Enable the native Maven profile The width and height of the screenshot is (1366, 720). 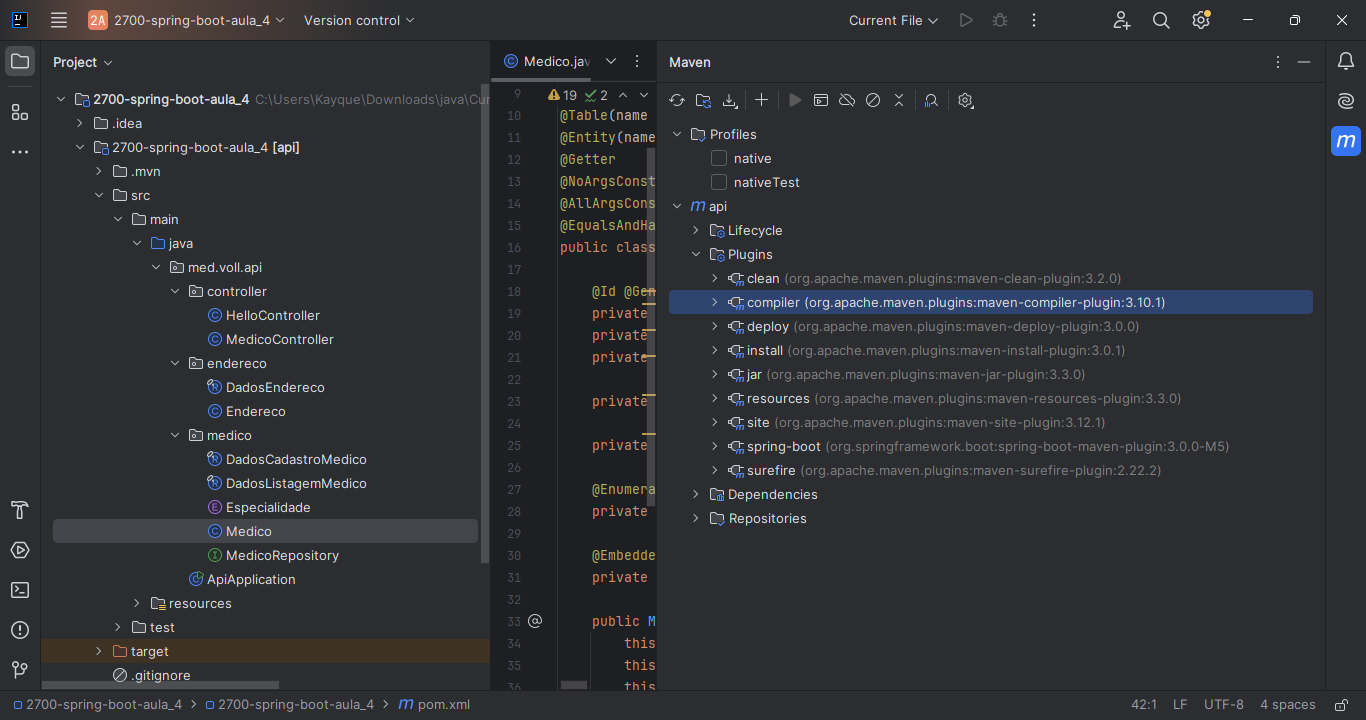[x=719, y=158]
